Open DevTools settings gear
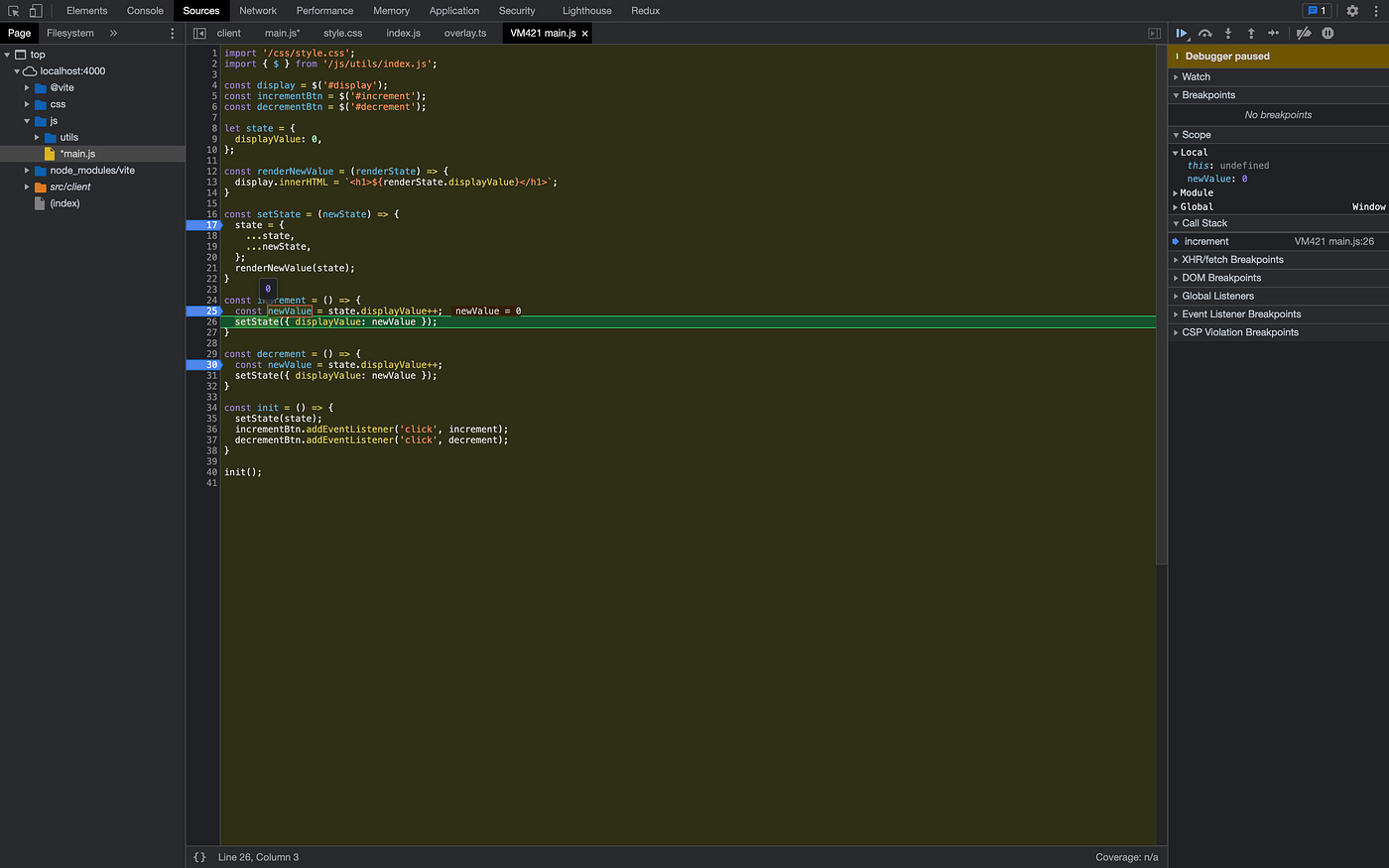Viewport: 1389px width, 868px height. click(x=1351, y=10)
